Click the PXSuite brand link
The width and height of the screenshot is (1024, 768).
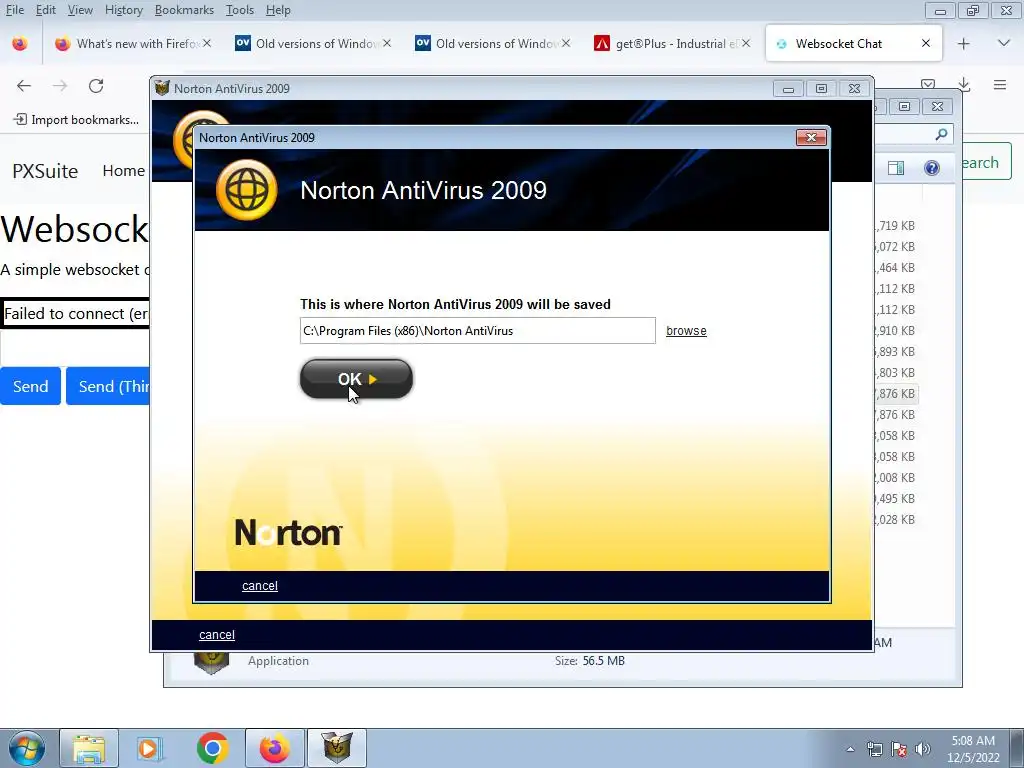pos(45,170)
